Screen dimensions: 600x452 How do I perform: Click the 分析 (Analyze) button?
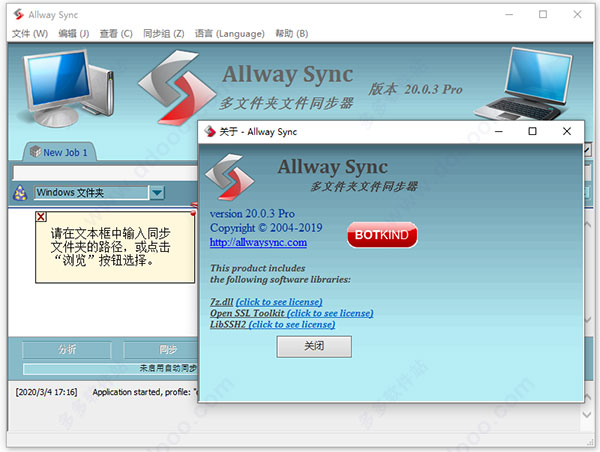(x=67, y=349)
